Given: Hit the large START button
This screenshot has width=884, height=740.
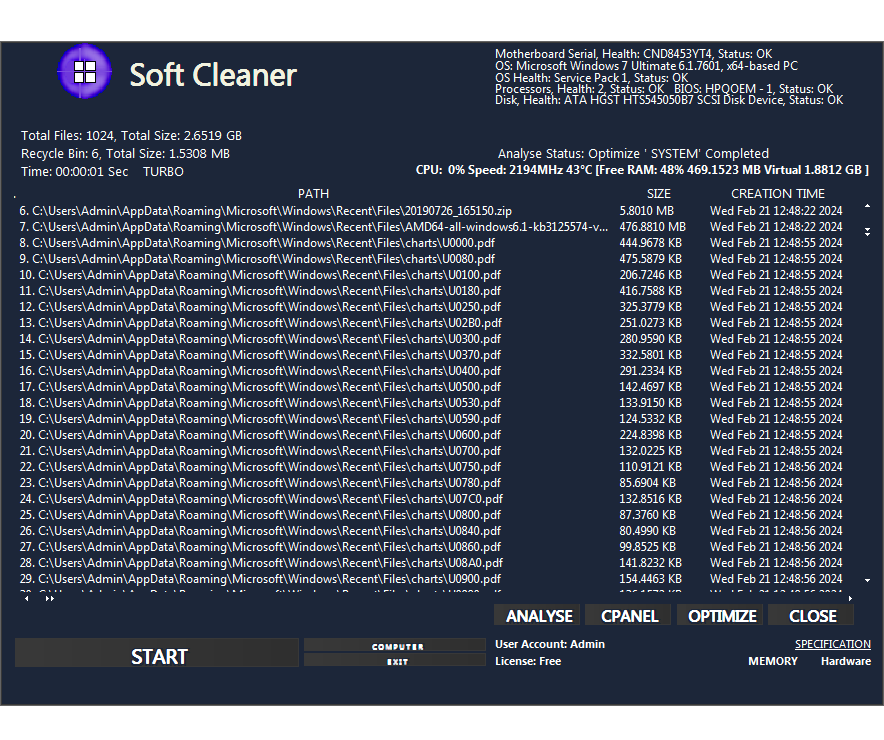Looking at the screenshot, I should click(157, 654).
